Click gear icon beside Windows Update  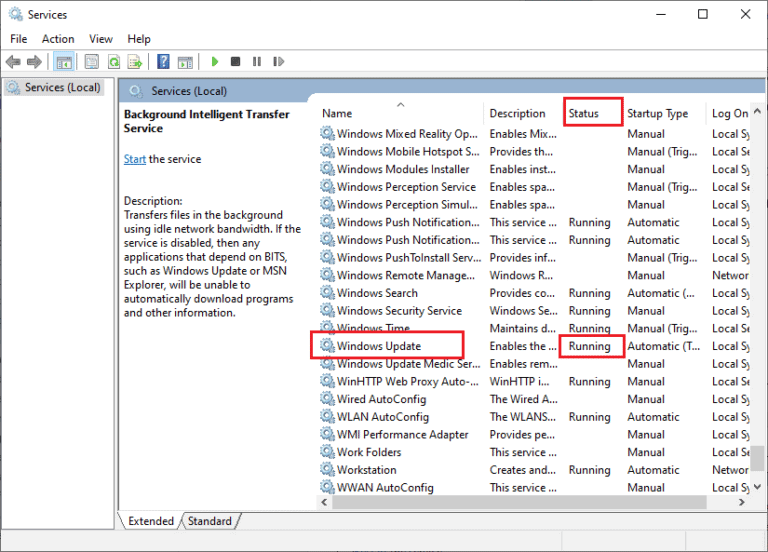(327, 346)
